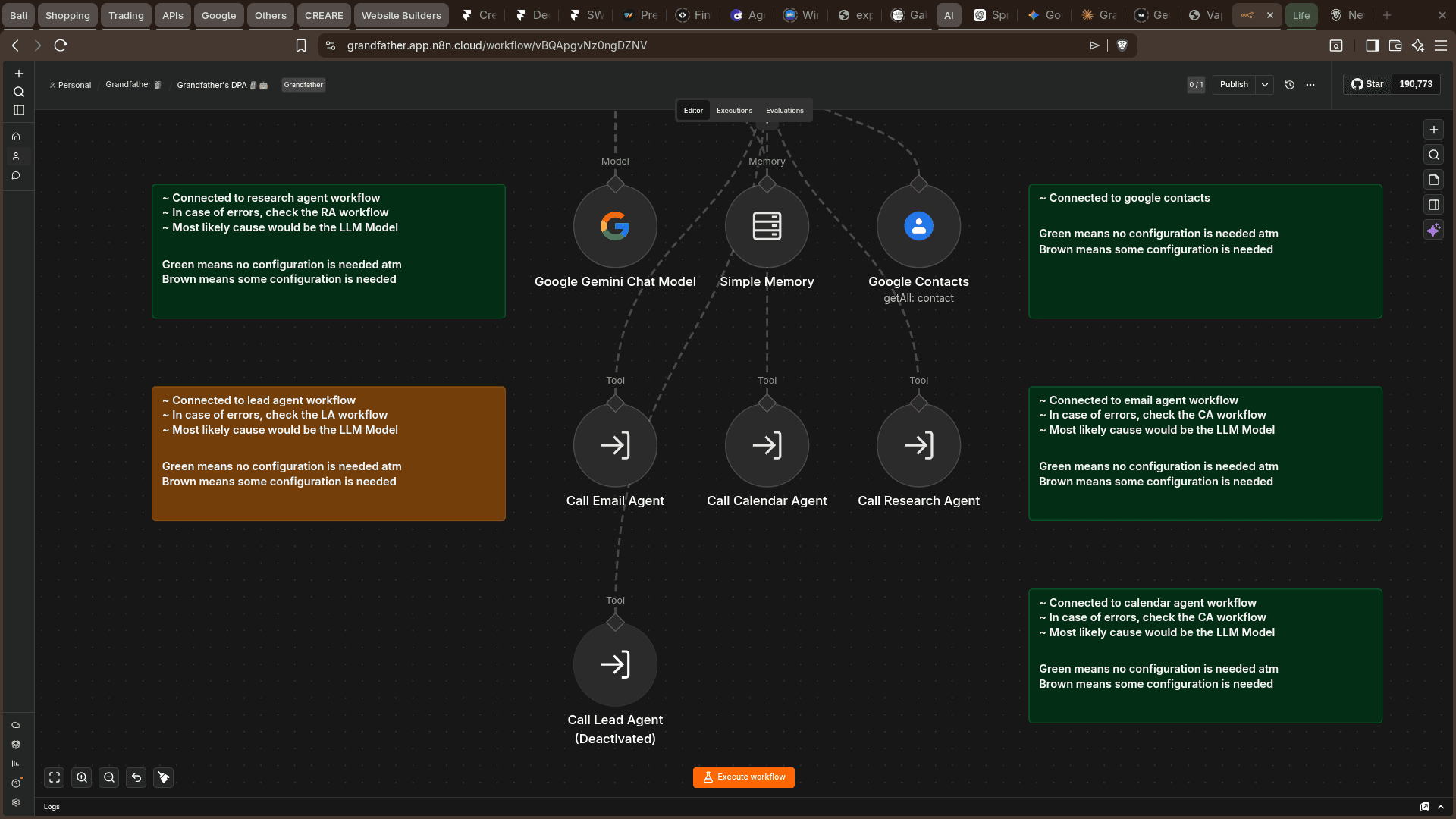
Task: Click the fit-to-view zoom icon
Action: coord(55,777)
